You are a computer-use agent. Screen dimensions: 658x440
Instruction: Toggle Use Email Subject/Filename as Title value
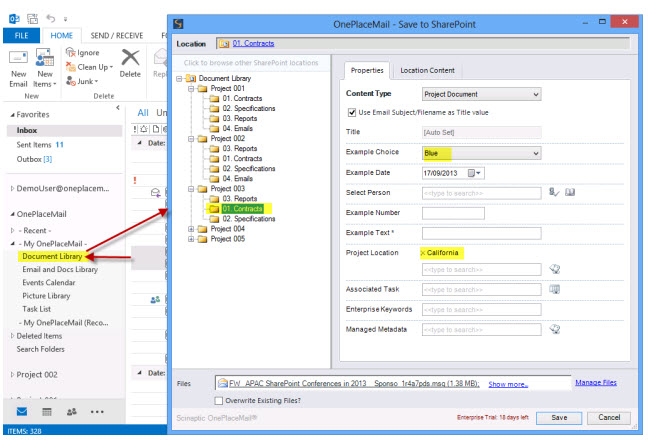pos(352,112)
